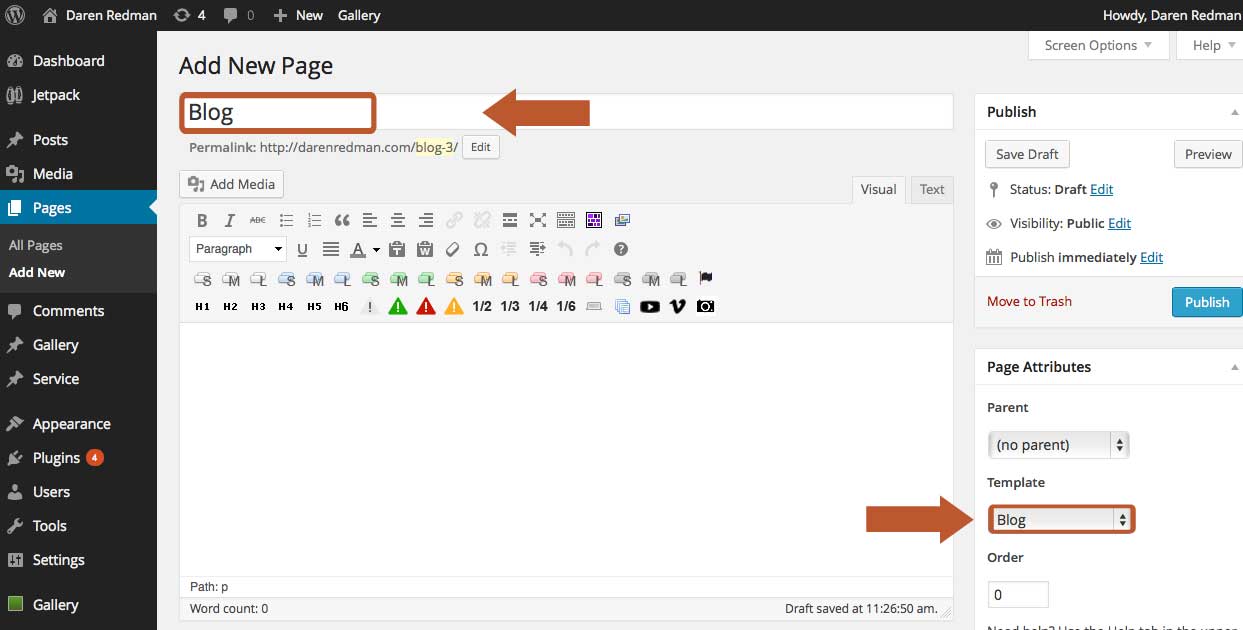Insert a bulleted list

pos(286,220)
